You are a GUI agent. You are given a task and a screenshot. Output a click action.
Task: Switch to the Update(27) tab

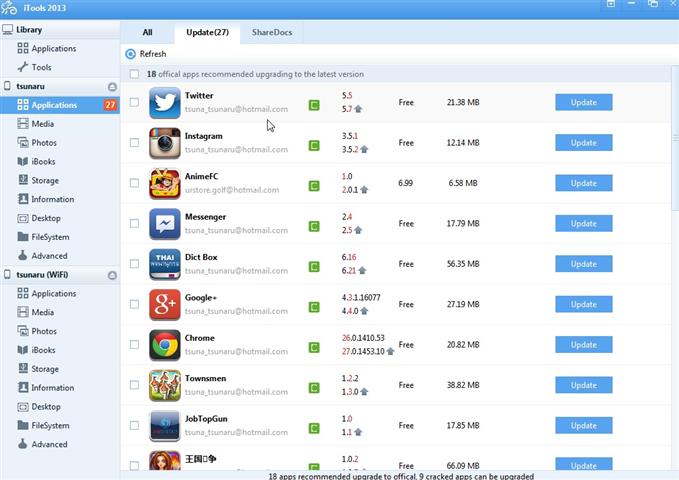click(207, 32)
